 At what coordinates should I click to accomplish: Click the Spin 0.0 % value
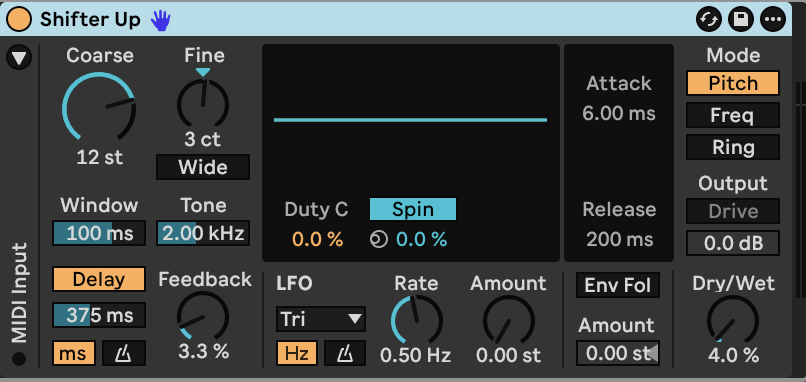(x=421, y=239)
